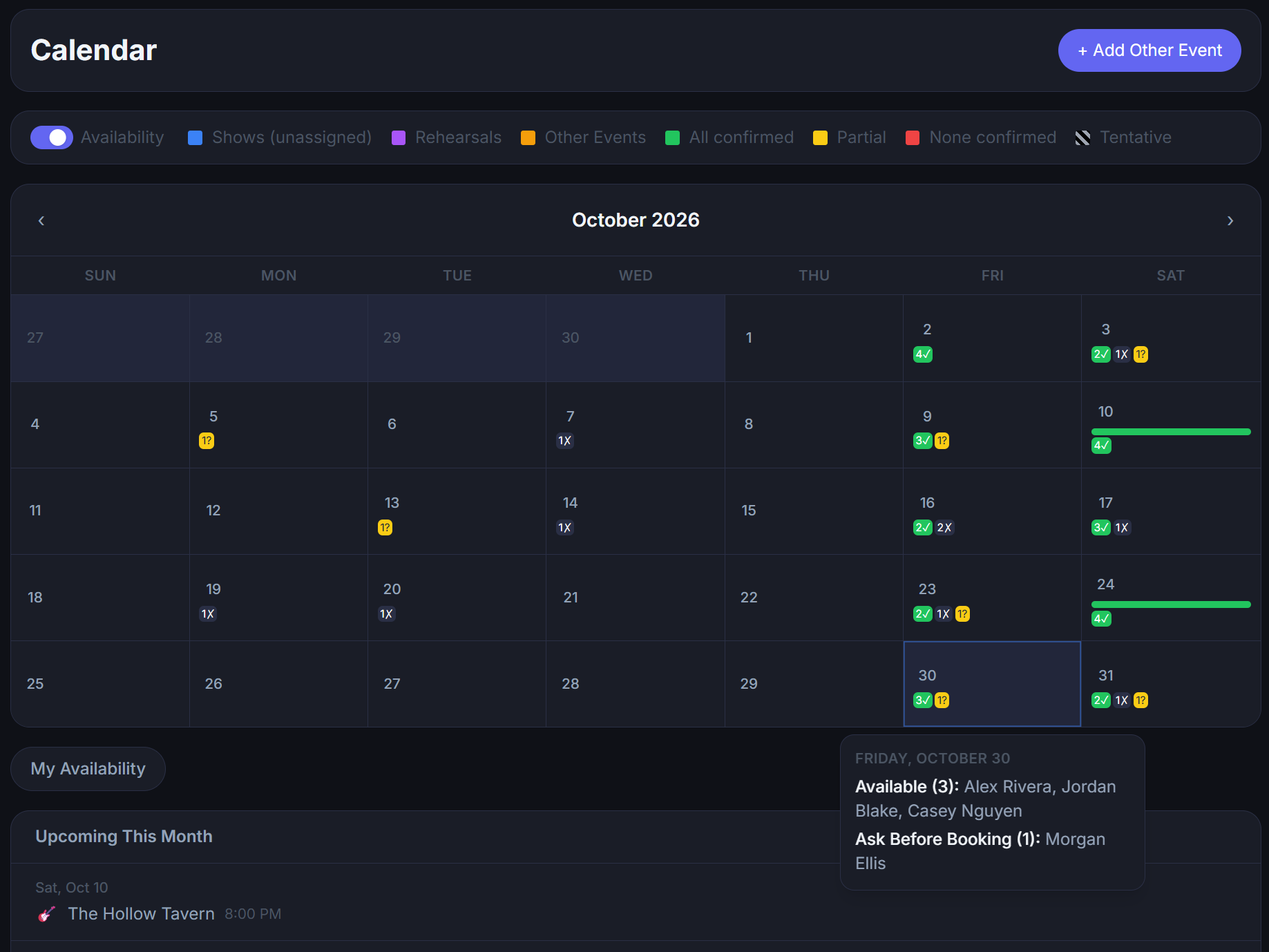Click the 2✓ badge on October 3

pyautogui.click(x=1101, y=354)
